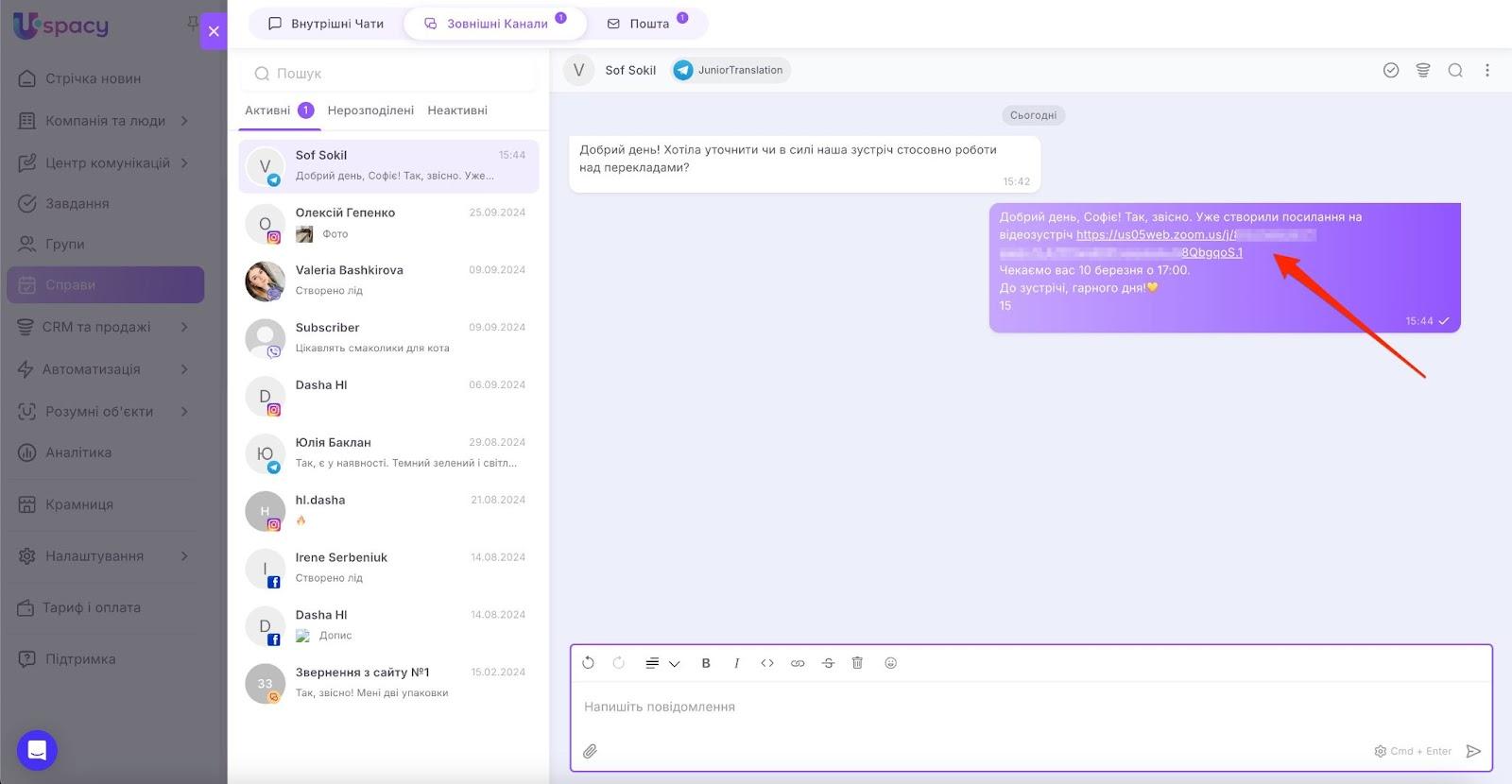The image size is (1512, 784).
Task: Switch to Зовнішні Канали tab
Action: [x=495, y=24]
